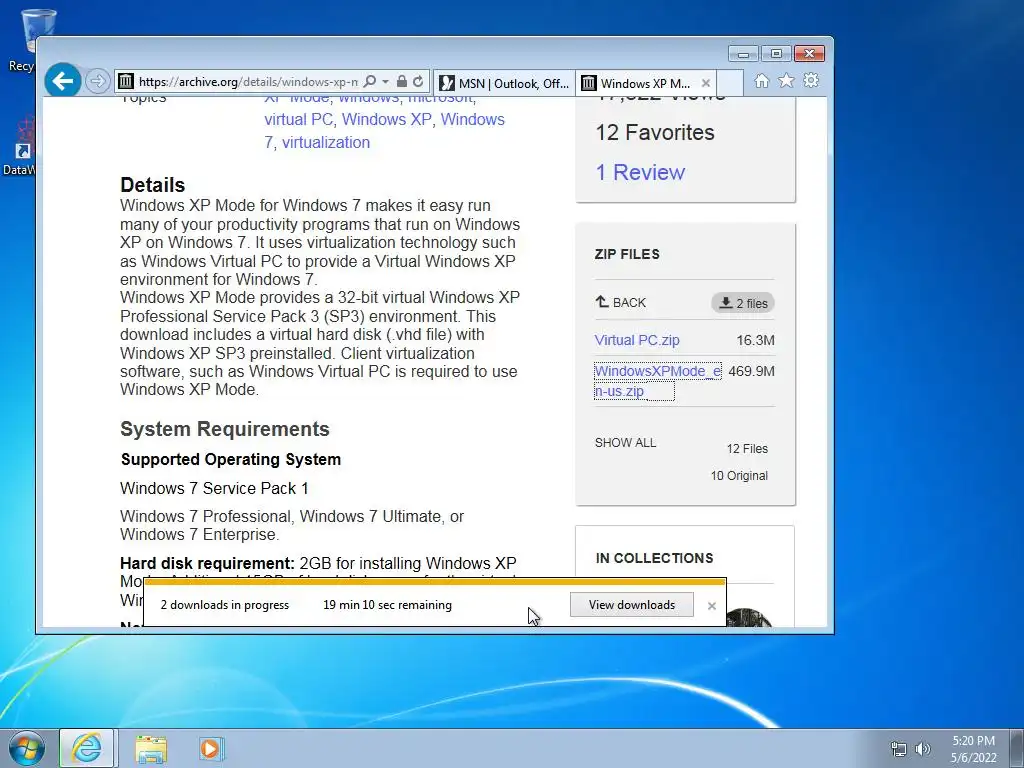The image size is (1024, 768).
Task: Click the address bar URL field
Action: [248, 82]
